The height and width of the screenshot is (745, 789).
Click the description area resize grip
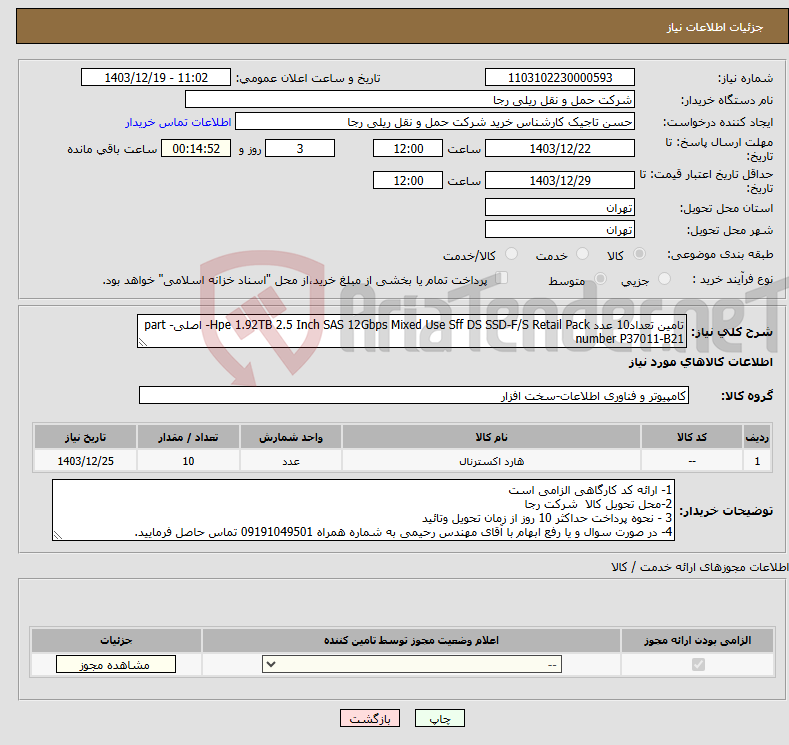143,342
